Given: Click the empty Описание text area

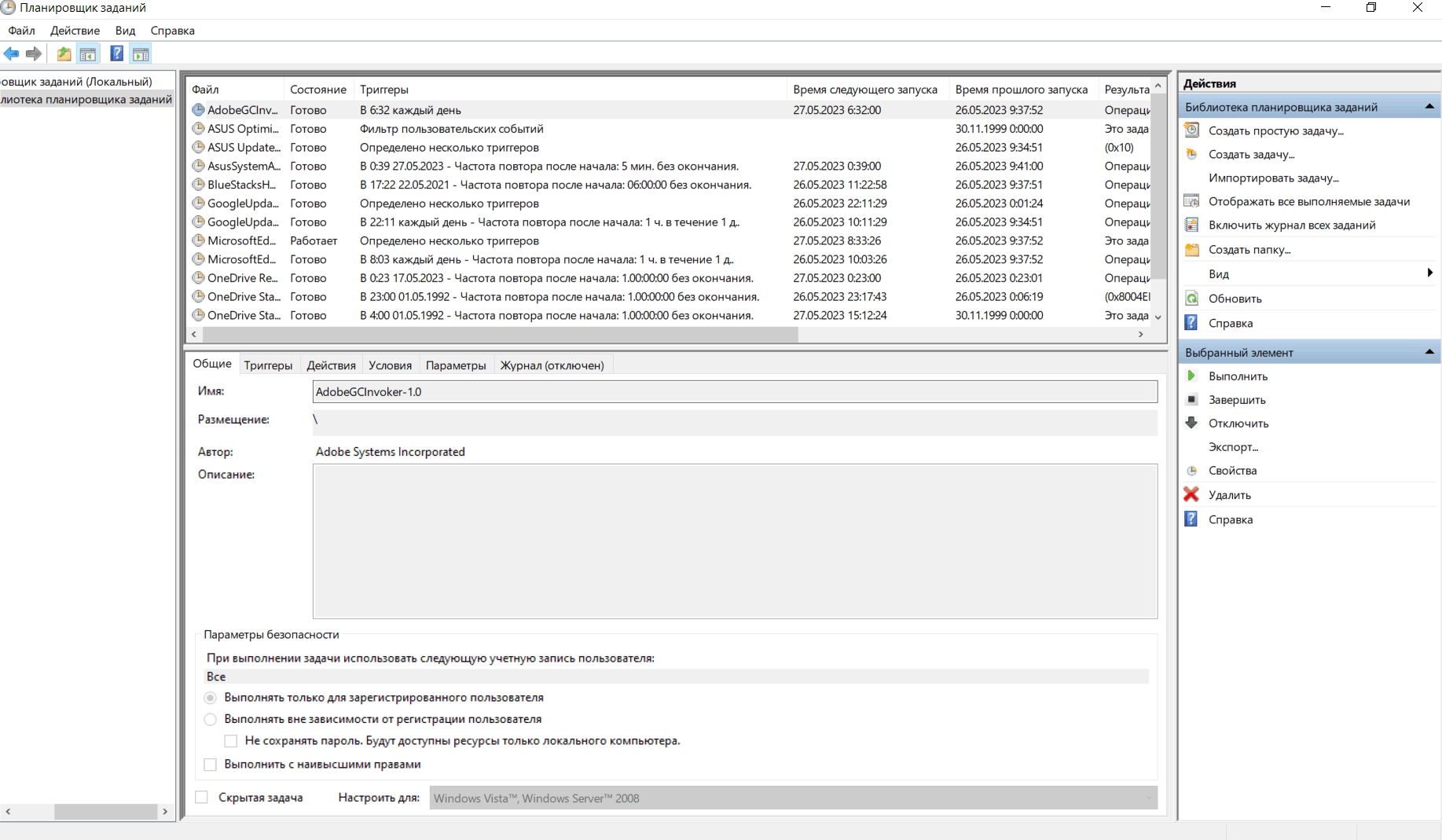Looking at the screenshot, I should pos(735,541).
